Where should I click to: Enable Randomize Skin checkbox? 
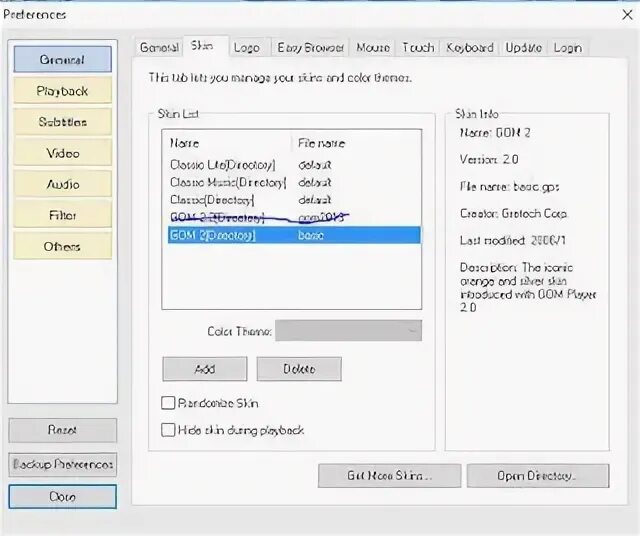168,403
